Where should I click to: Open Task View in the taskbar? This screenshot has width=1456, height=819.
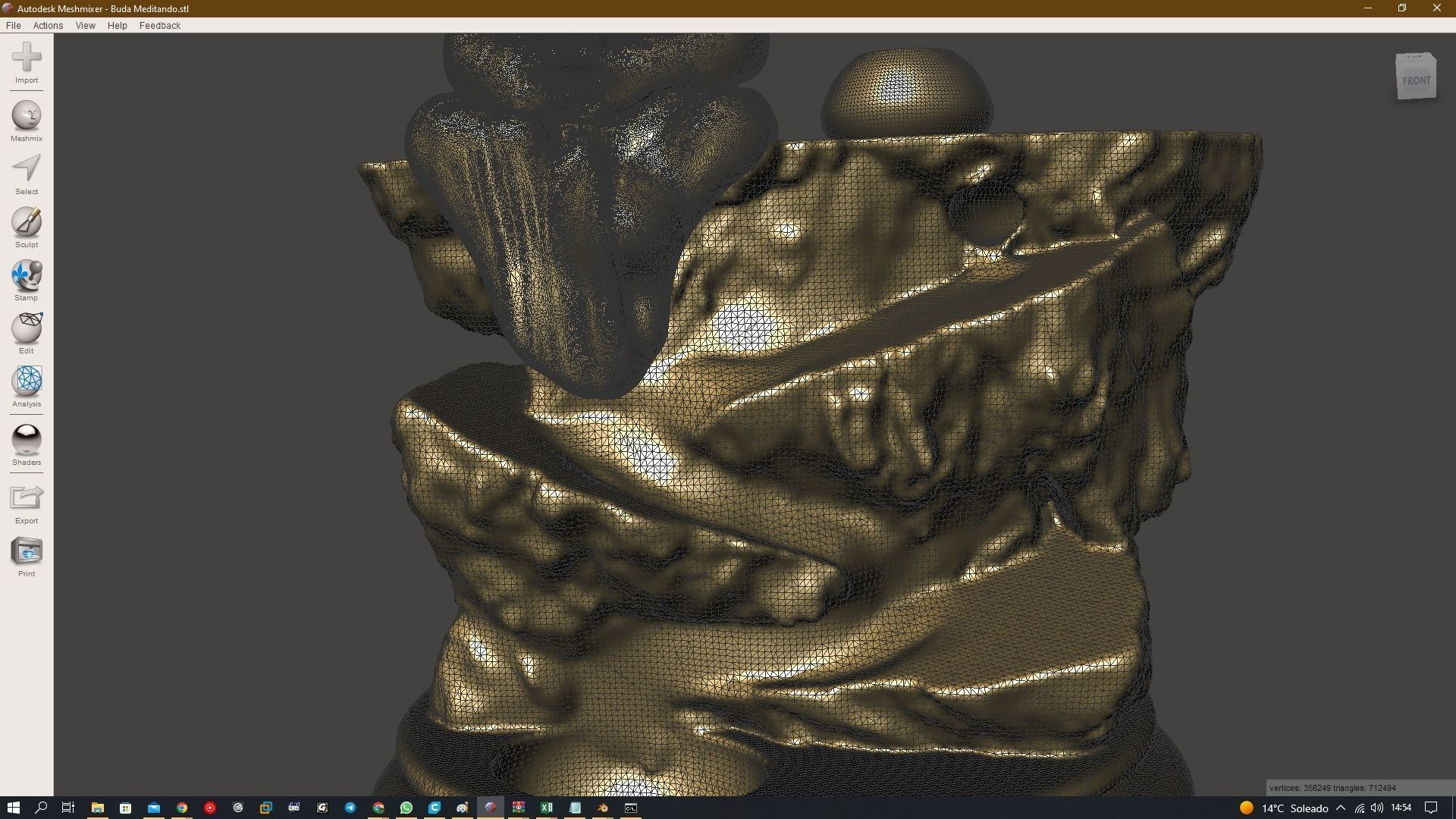point(68,808)
